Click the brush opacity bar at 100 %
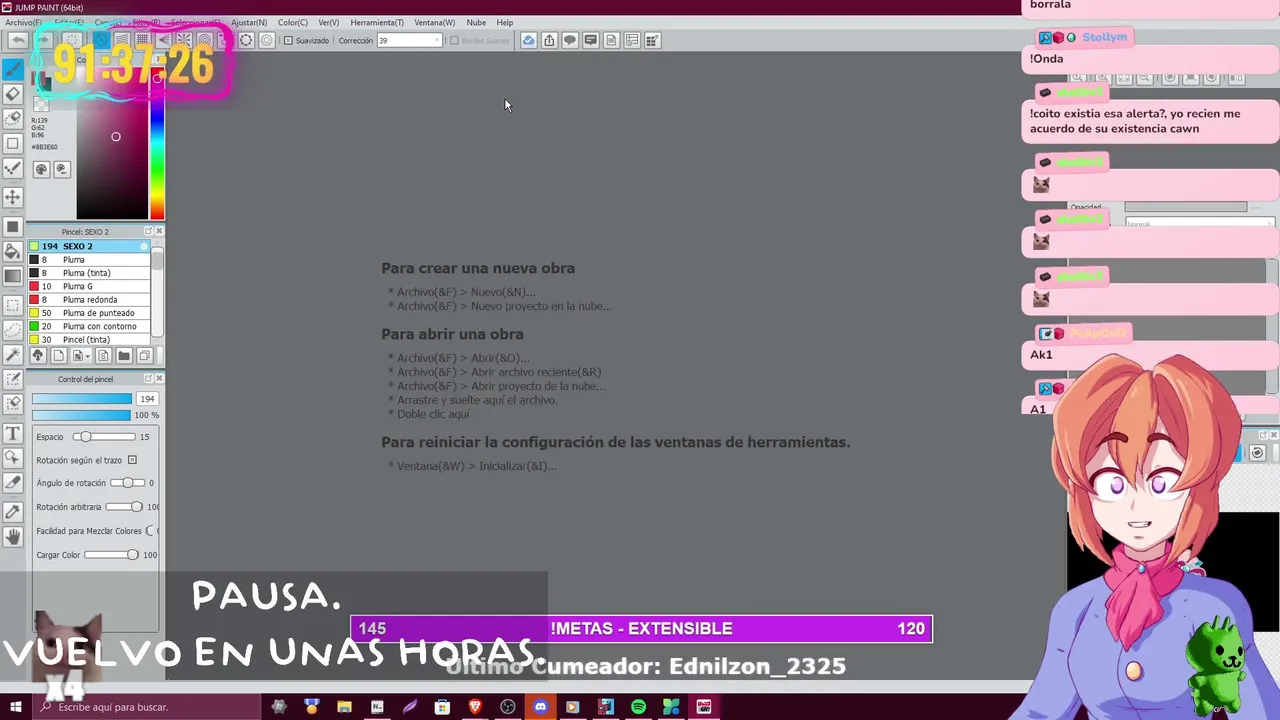 [x=82, y=415]
